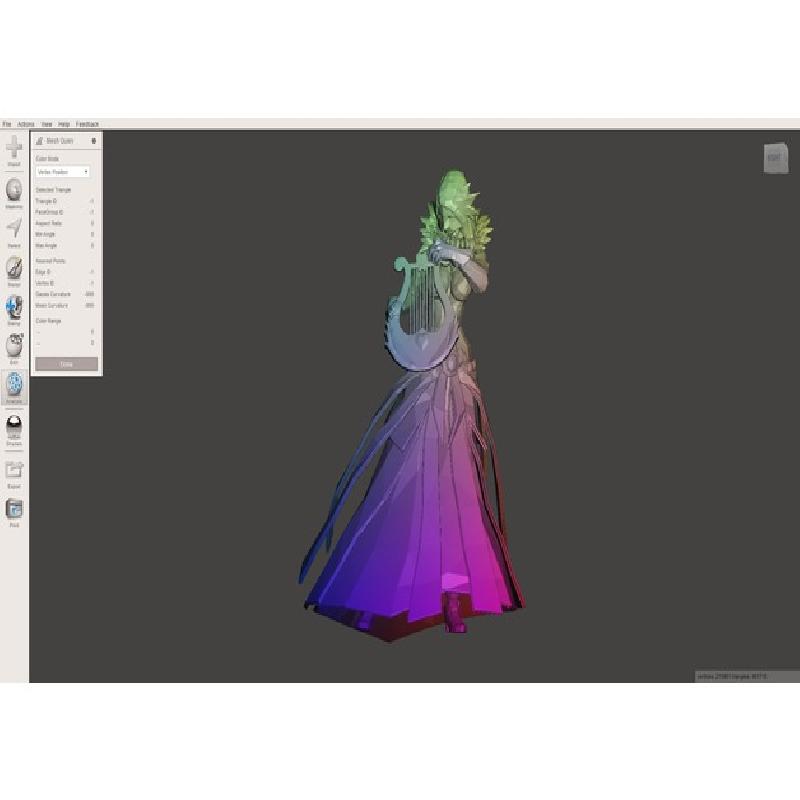
Task: Open the Sculpt tool
Action: pyautogui.click(x=14, y=269)
